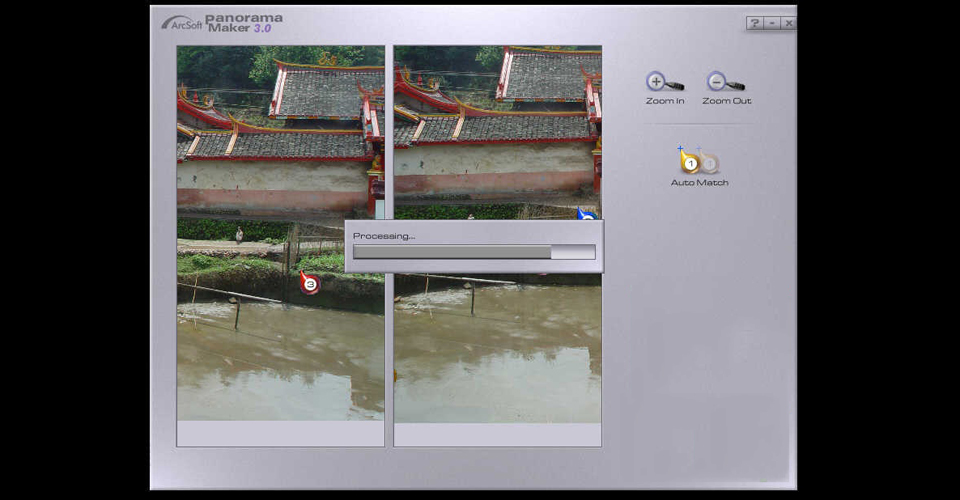Select the blue match point marker in right image
Viewport: 960px width, 500px height.
coord(586,214)
